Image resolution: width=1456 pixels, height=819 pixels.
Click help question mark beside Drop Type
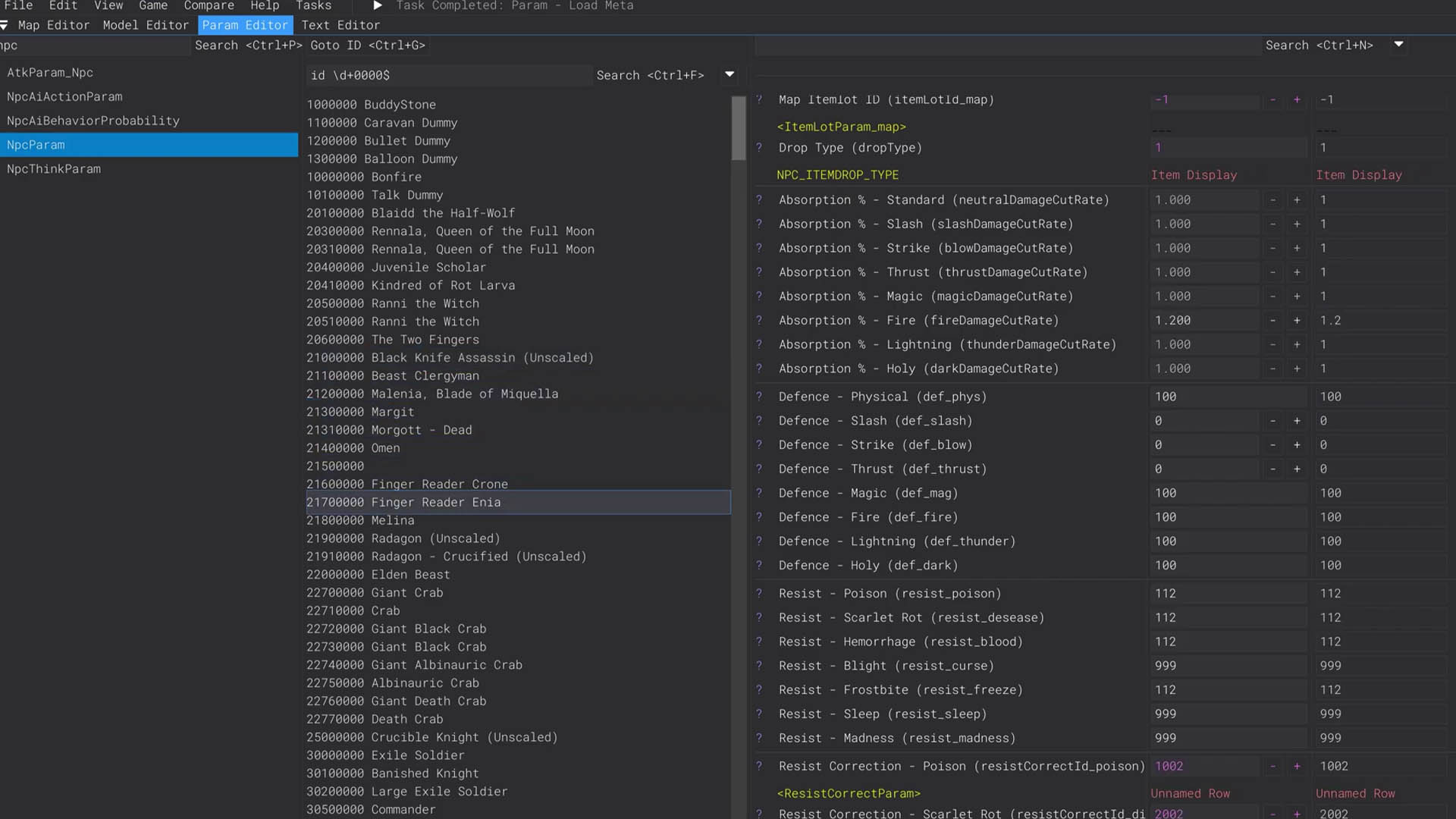point(759,148)
